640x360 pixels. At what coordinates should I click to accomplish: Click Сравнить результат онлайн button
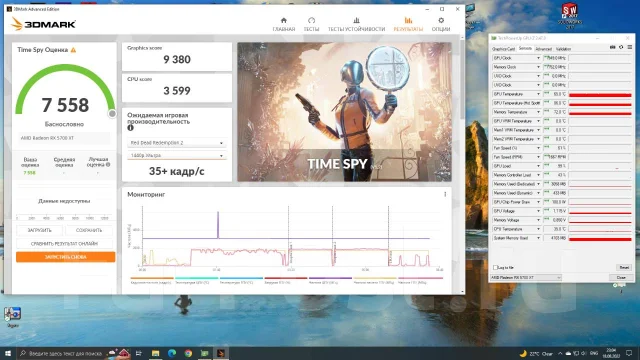point(64,244)
